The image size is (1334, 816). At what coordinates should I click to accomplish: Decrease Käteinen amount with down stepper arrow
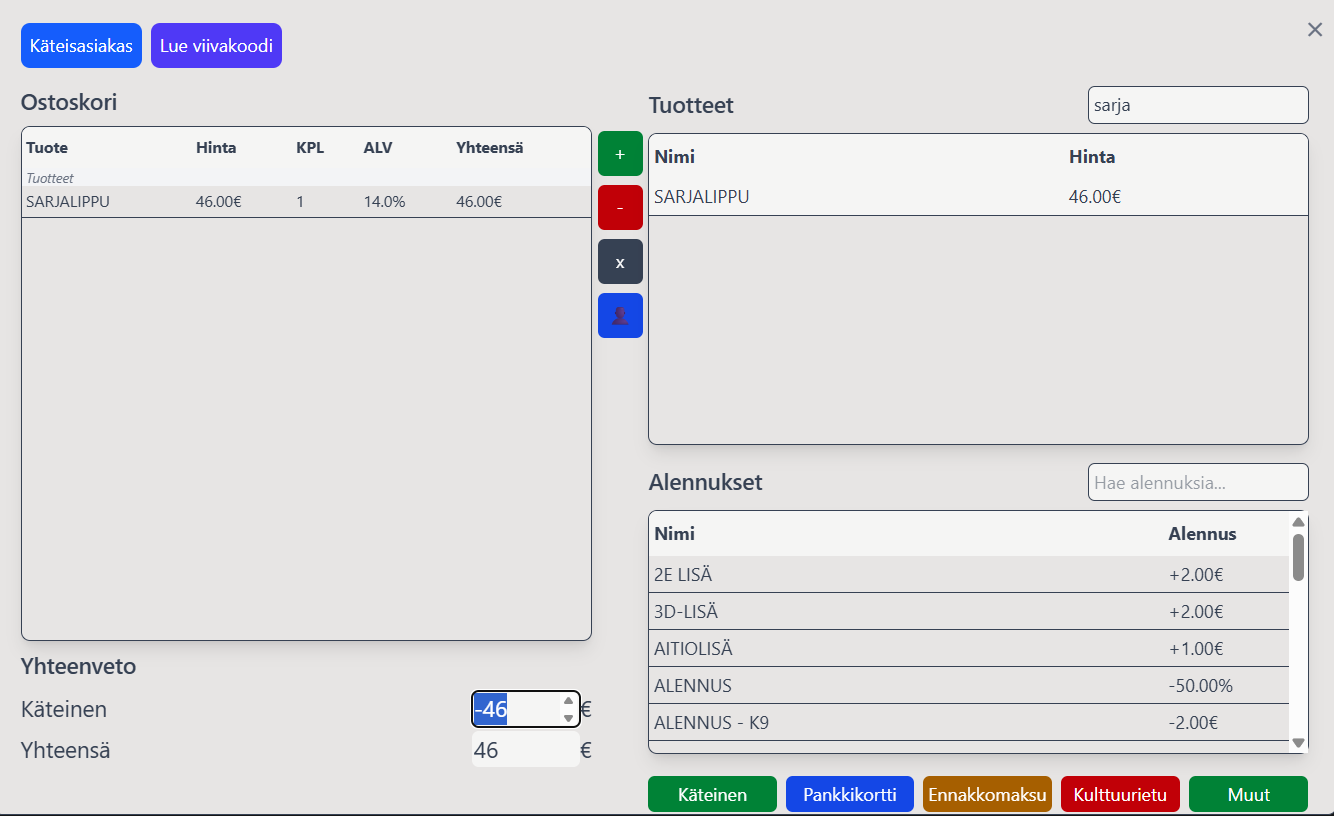coord(568,718)
